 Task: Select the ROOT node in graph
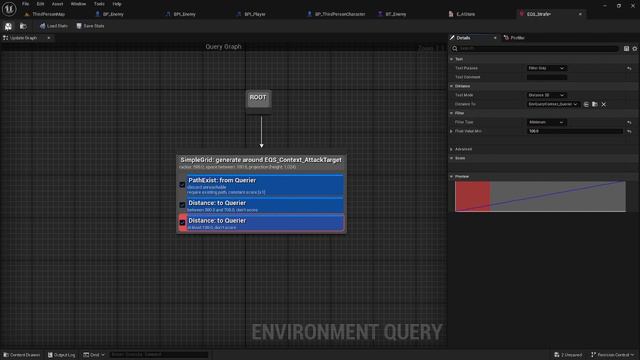[258, 98]
